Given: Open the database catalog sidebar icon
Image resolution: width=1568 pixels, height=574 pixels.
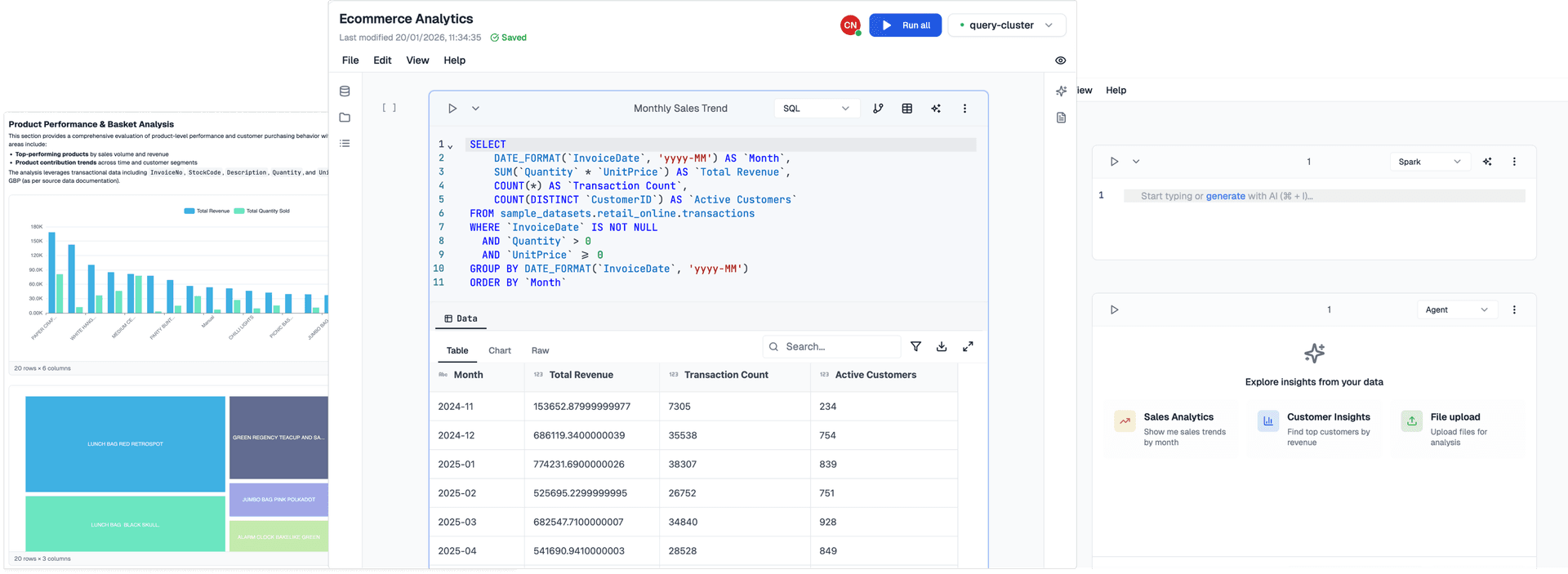Looking at the screenshot, I should pyautogui.click(x=345, y=91).
